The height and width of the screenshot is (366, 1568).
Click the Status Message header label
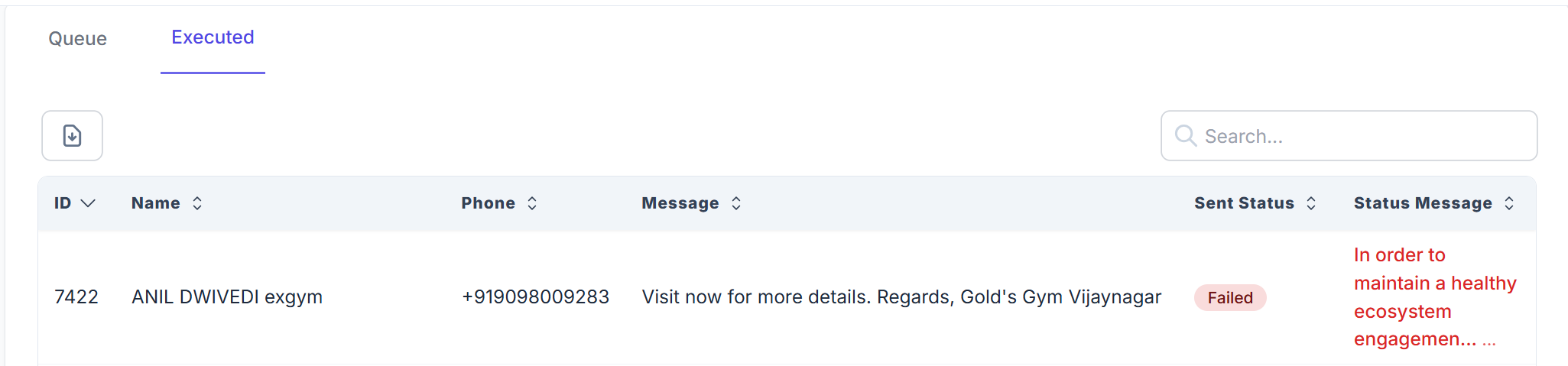coord(1423,203)
